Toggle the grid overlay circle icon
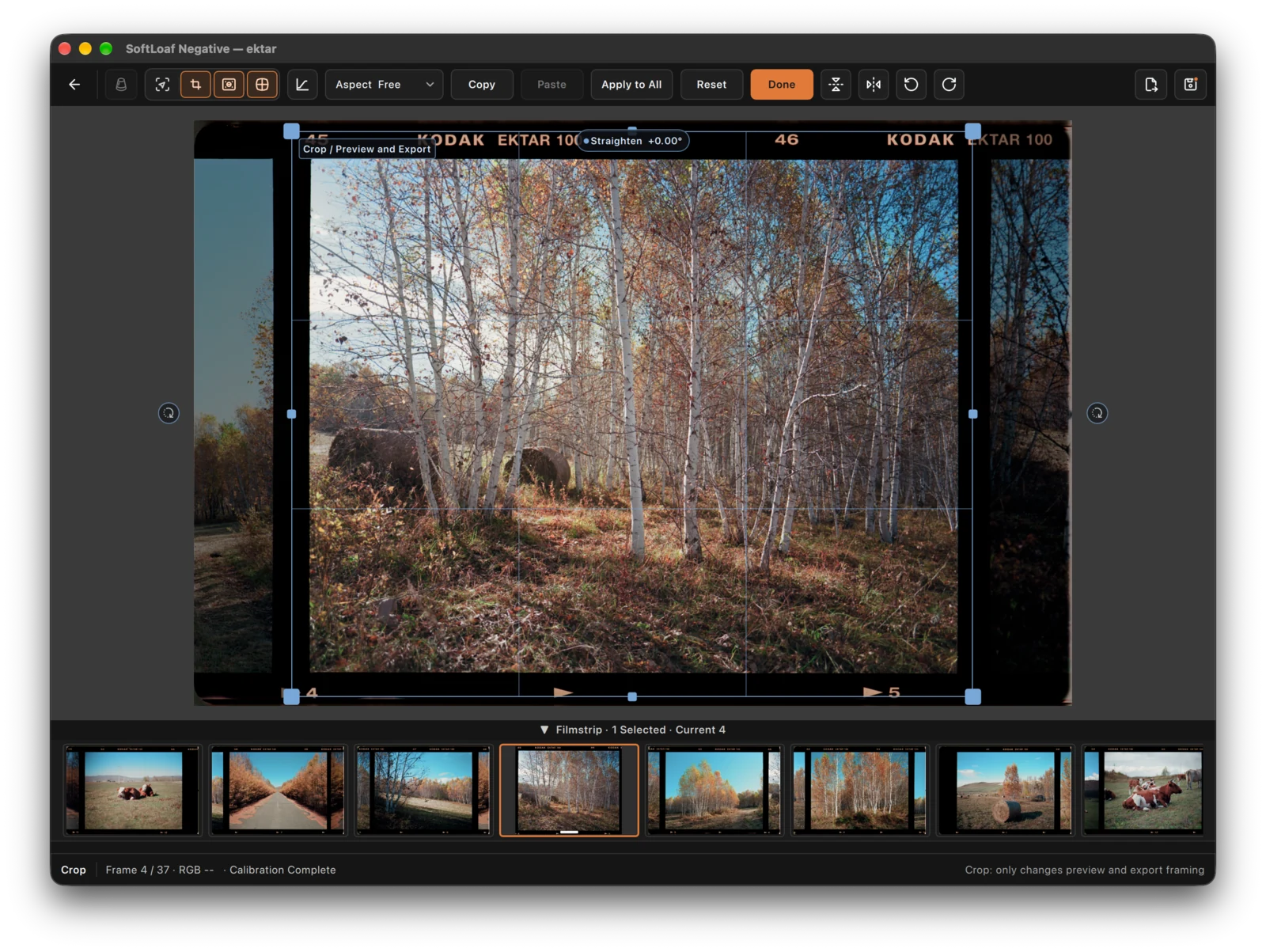 coord(262,85)
